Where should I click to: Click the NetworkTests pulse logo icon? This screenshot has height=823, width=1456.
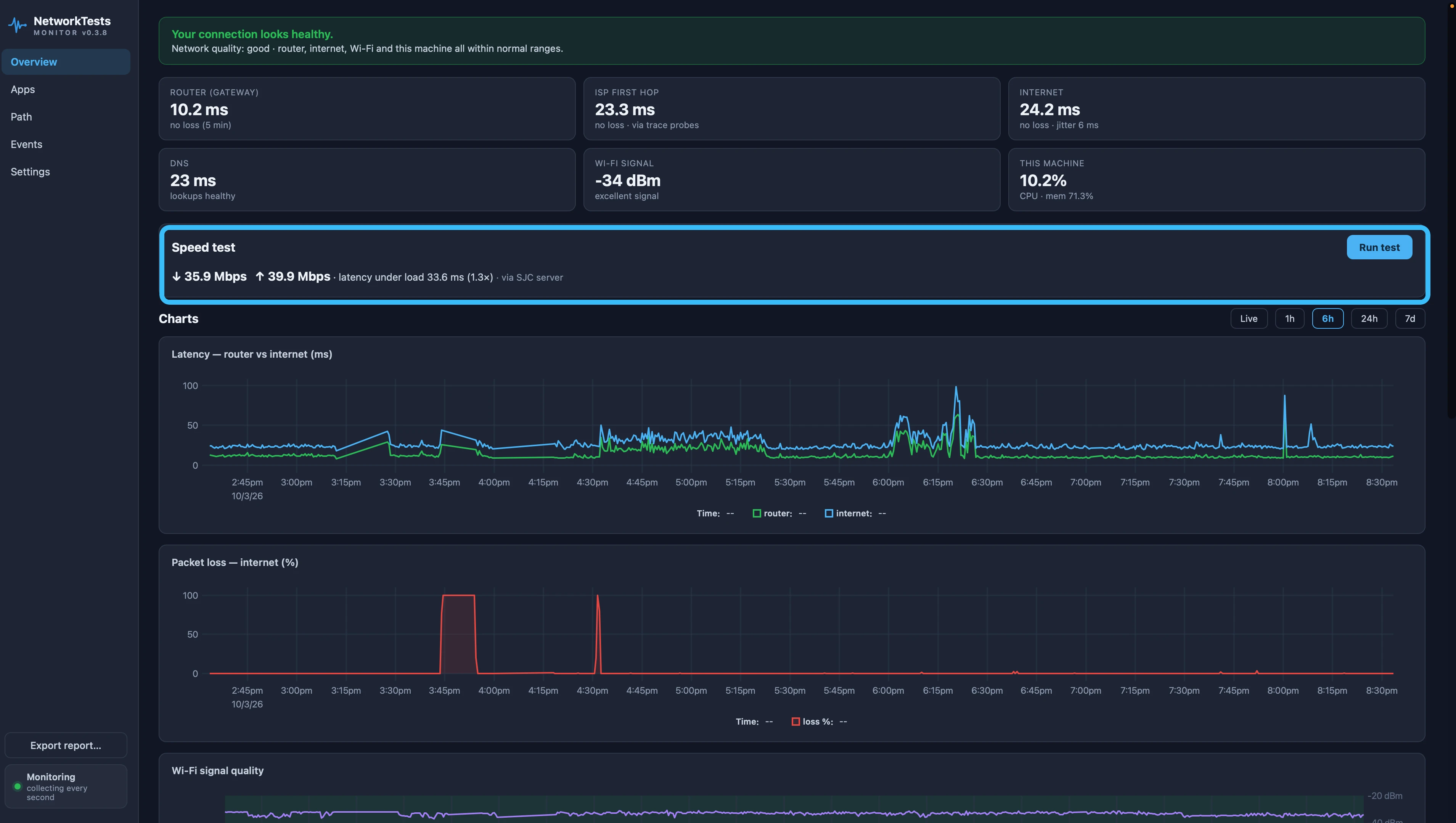tap(18, 26)
